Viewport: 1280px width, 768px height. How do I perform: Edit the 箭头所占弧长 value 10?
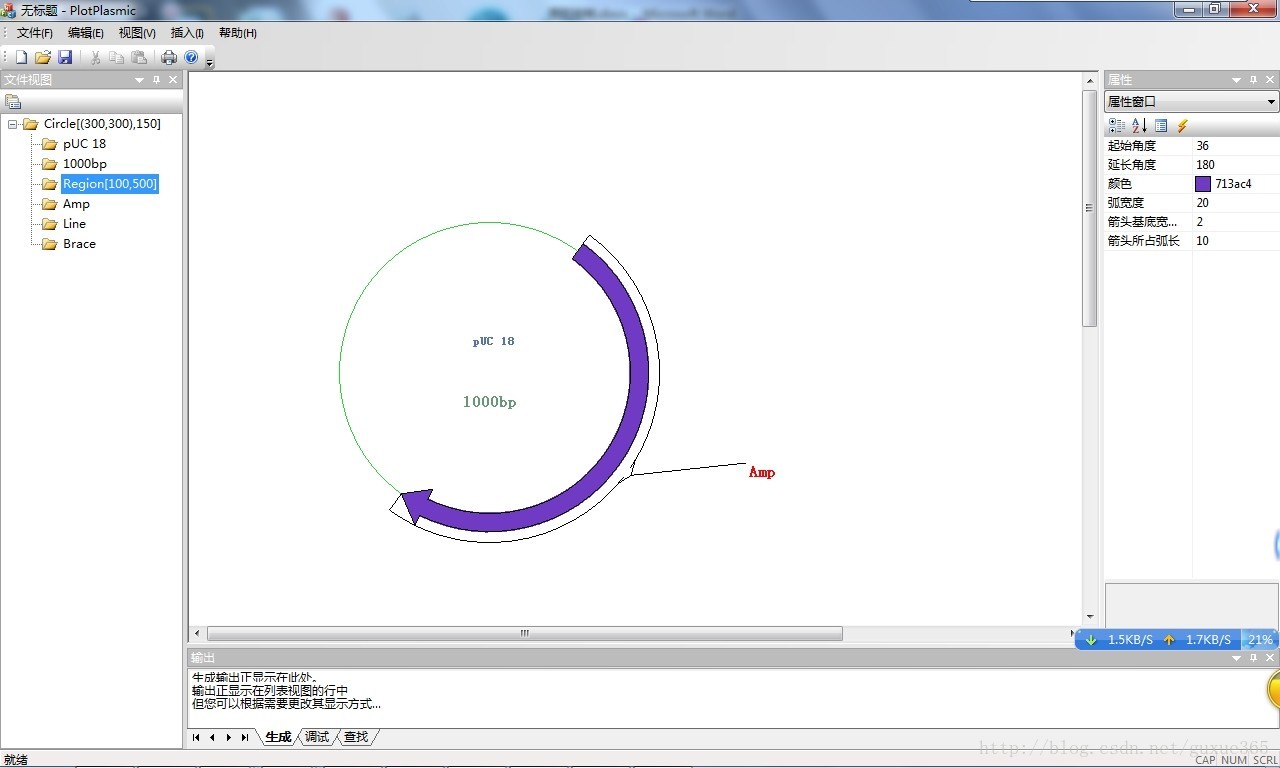[1236, 241]
